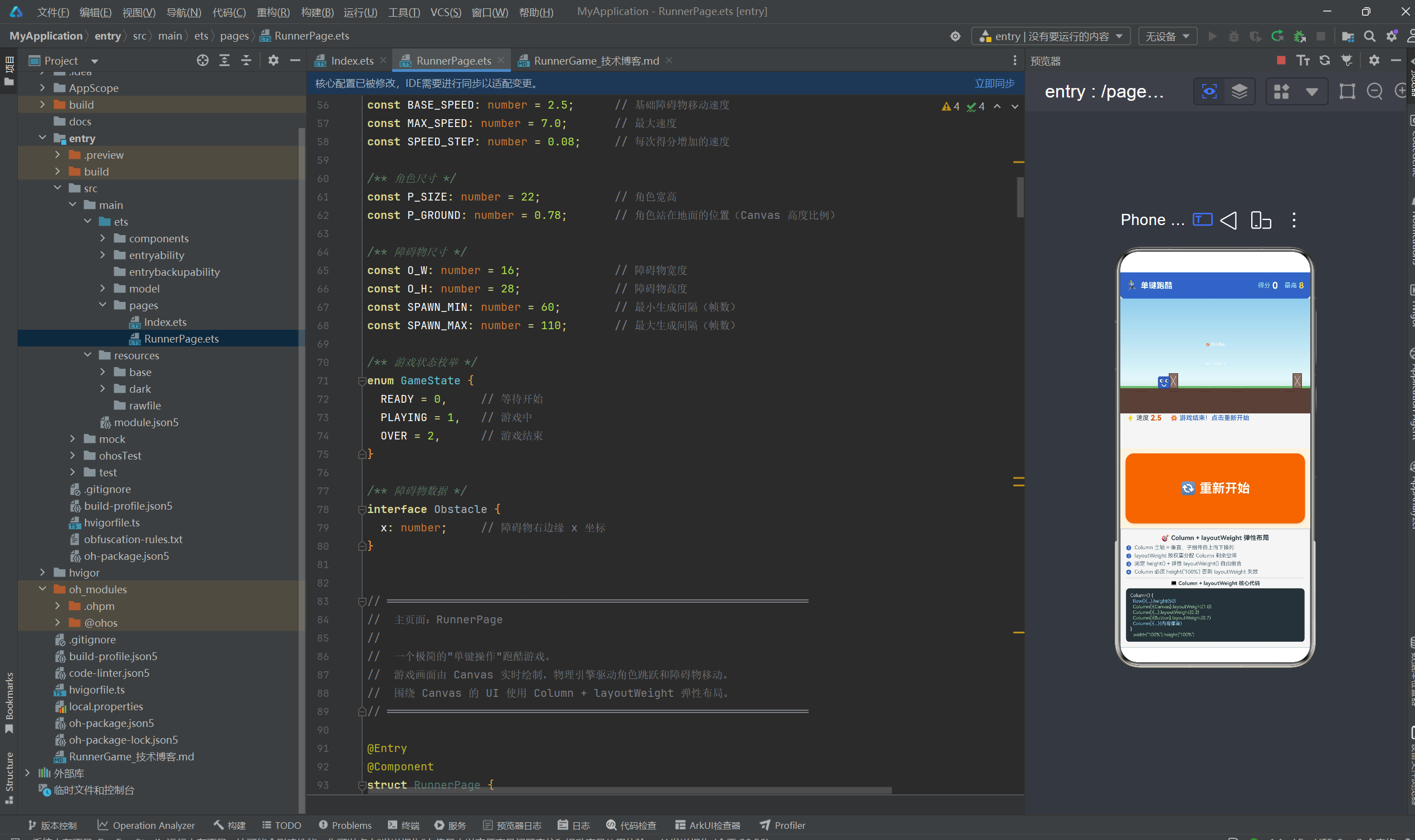1415x840 pixels.
Task: Click the attach debugger to process icon
Action: pyautogui.click(x=1299, y=36)
